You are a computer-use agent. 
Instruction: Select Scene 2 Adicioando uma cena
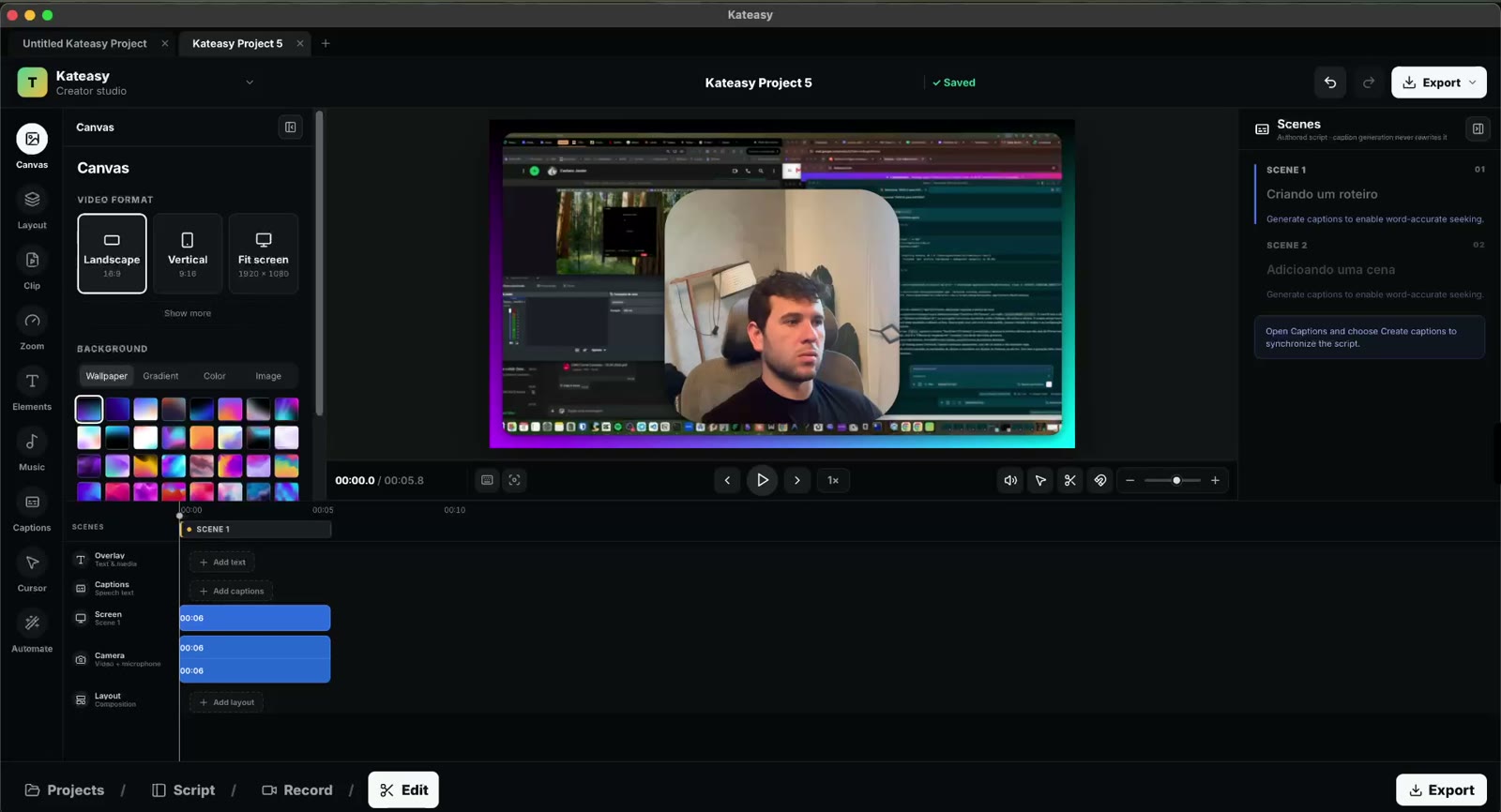tap(1371, 269)
